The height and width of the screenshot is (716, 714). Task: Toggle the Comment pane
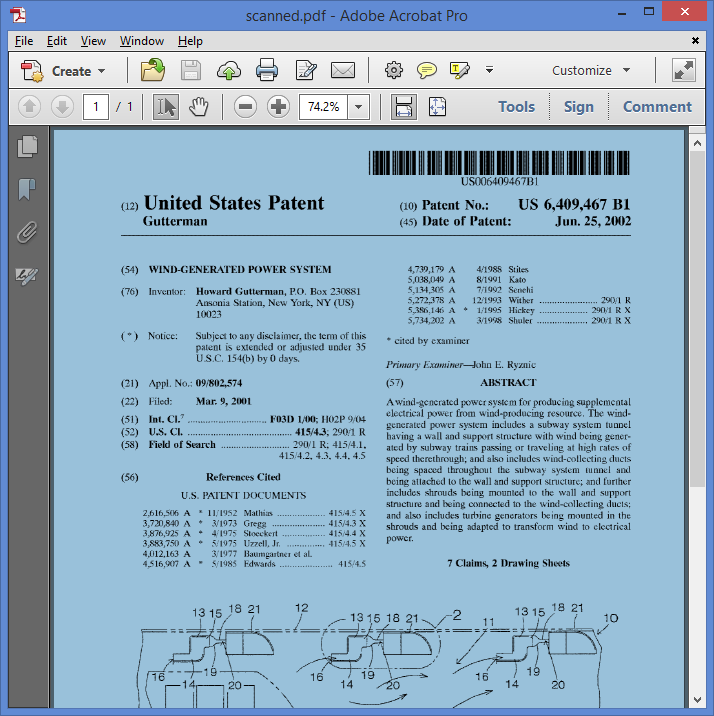(657, 107)
